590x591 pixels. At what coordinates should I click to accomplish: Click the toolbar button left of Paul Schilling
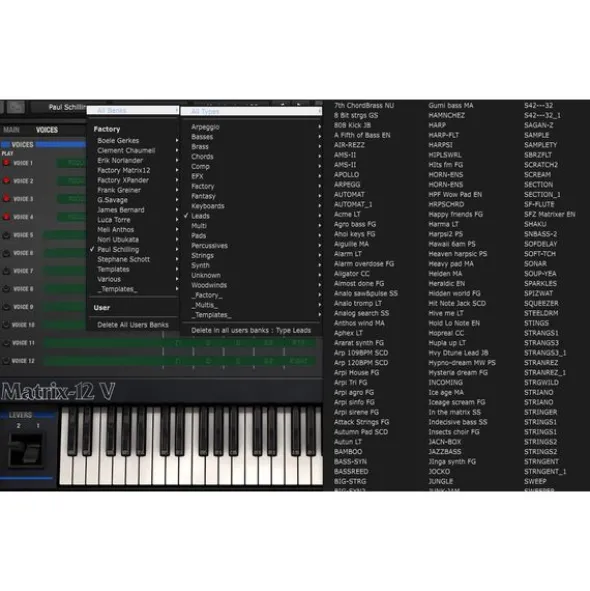coord(15,107)
